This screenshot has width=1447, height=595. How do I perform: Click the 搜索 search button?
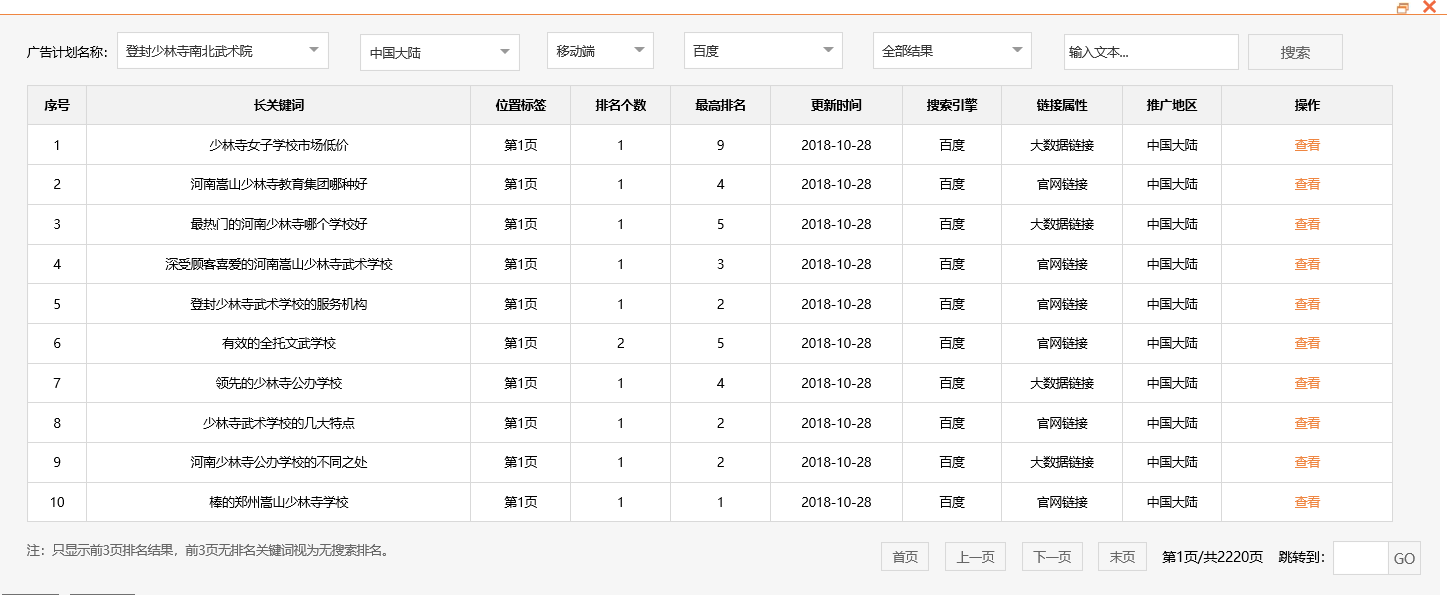(x=1294, y=50)
